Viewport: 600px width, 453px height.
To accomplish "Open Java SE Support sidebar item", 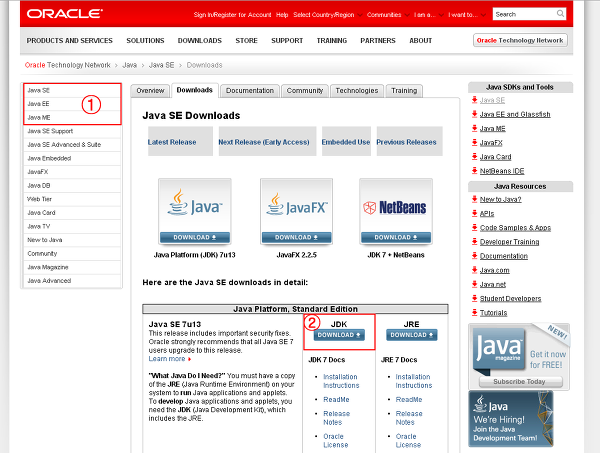I will point(72,131).
